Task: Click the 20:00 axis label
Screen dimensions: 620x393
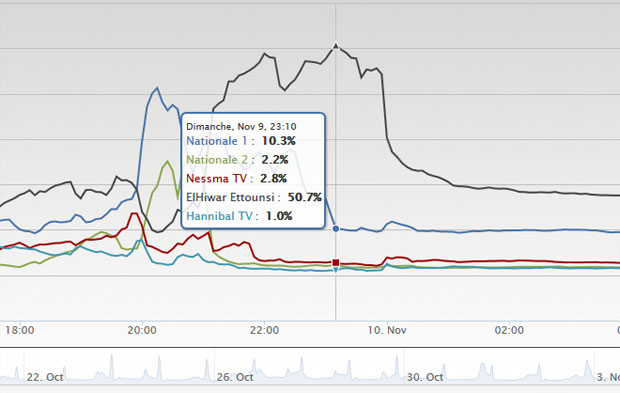Action: point(142,330)
